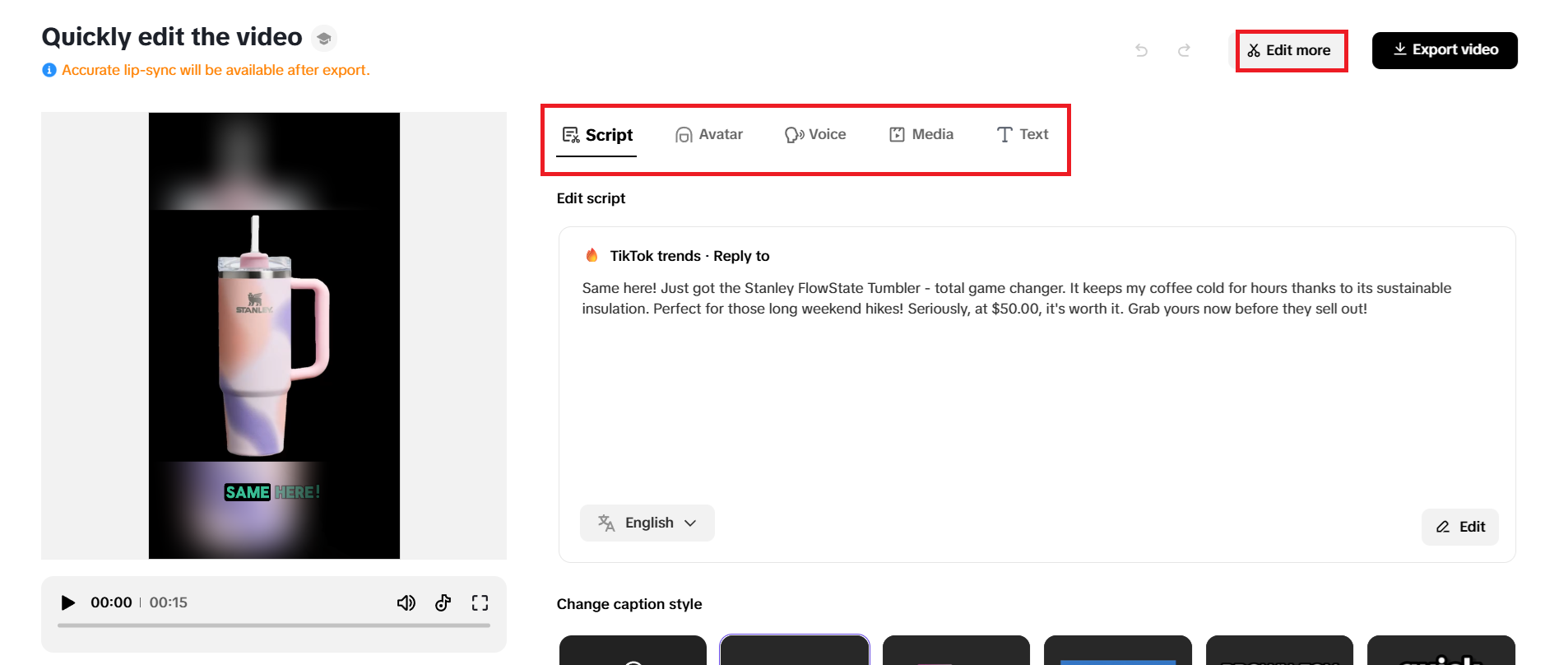
Task: Go to the Text tab
Action: click(x=1023, y=134)
